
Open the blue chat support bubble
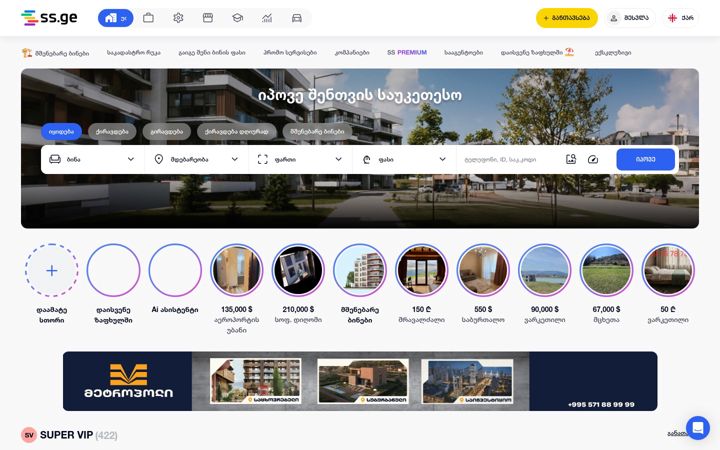[x=698, y=428]
